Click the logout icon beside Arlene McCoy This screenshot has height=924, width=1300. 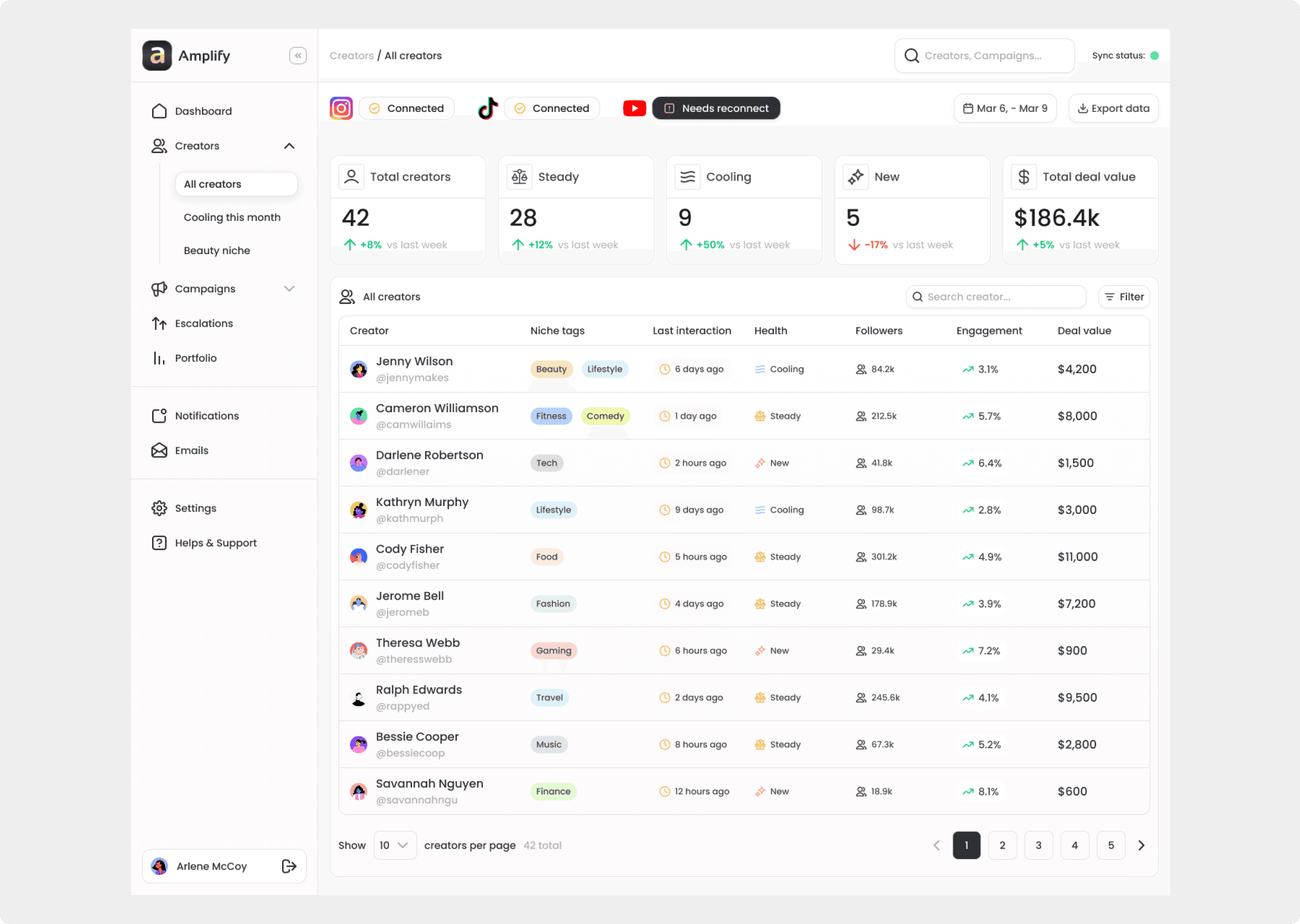click(289, 865)
